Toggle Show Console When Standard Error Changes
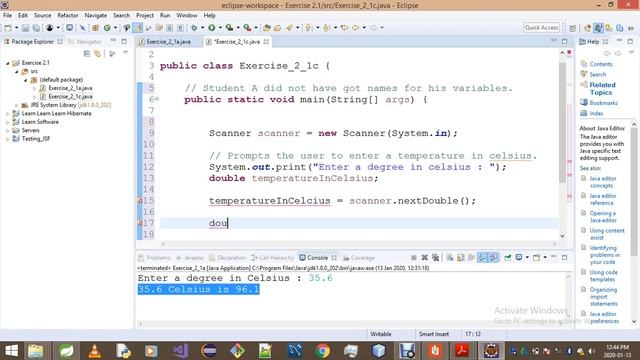 [493, 258]
